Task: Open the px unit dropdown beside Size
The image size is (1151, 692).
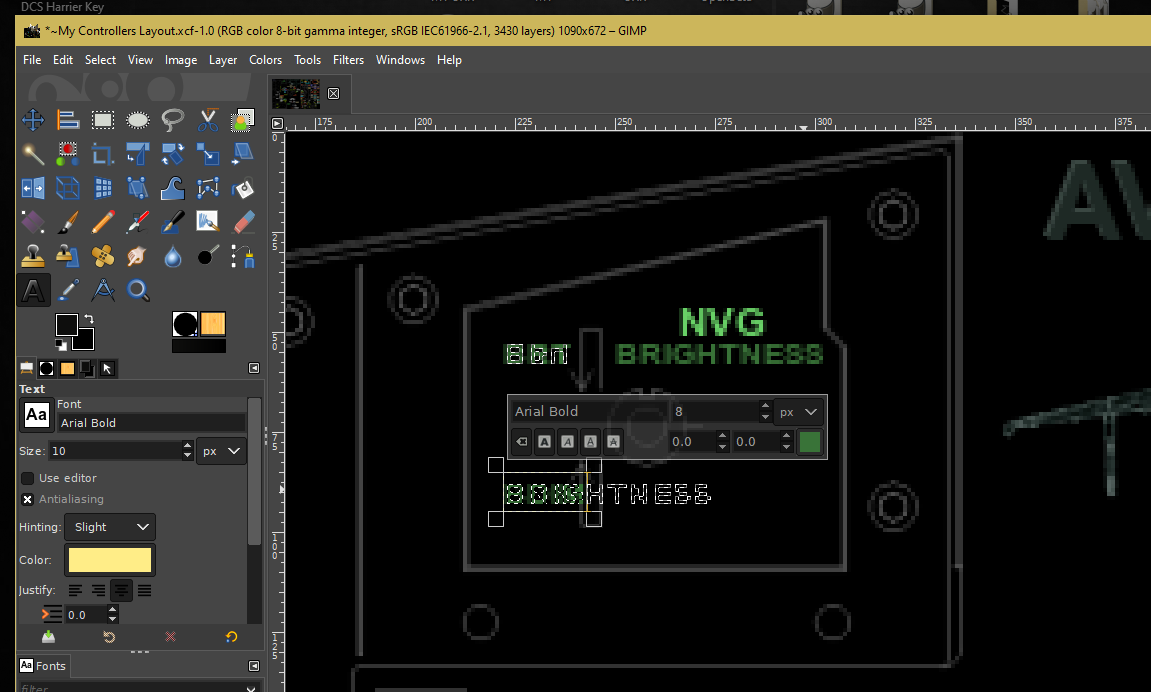Action: [222, 451]
